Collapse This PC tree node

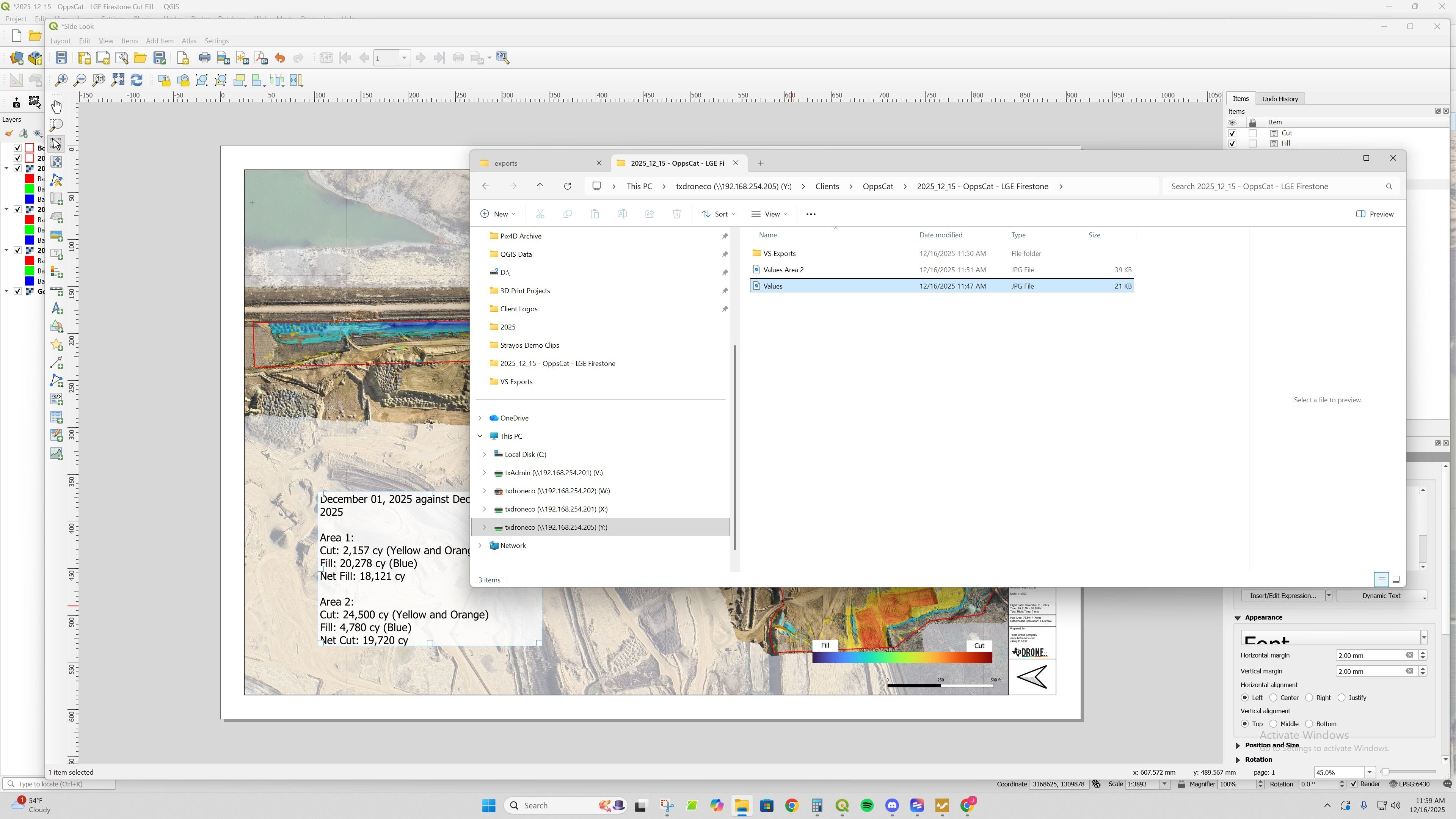click(480, 436)
